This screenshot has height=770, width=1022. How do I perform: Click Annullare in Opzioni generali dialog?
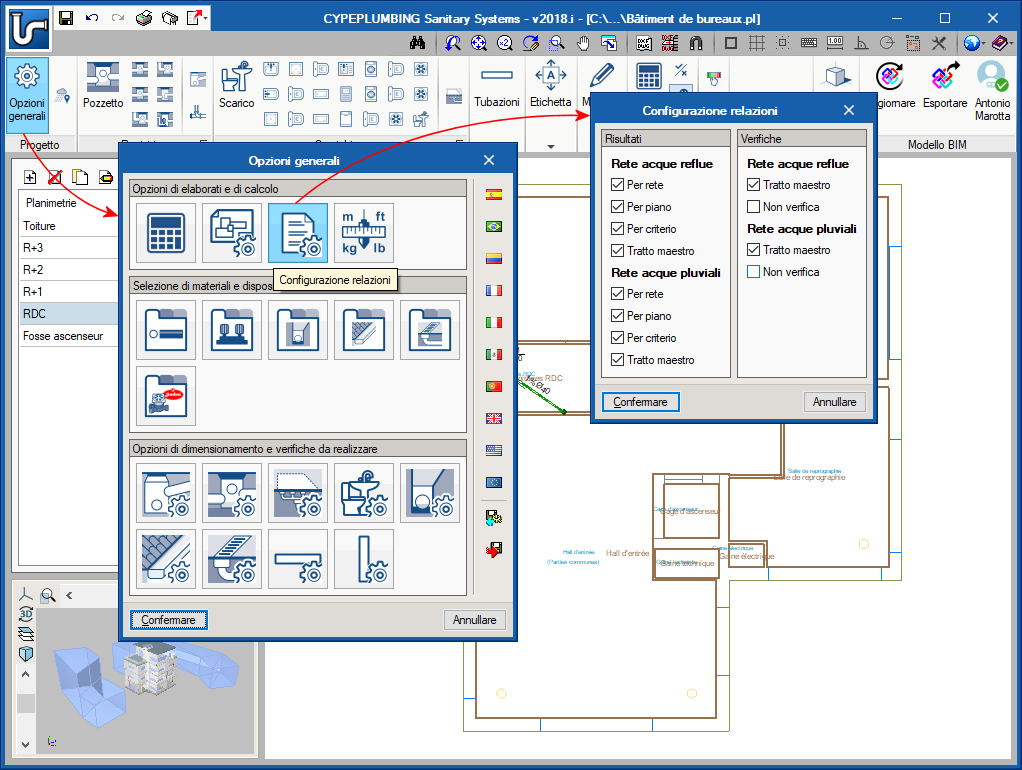click(474, 620)
